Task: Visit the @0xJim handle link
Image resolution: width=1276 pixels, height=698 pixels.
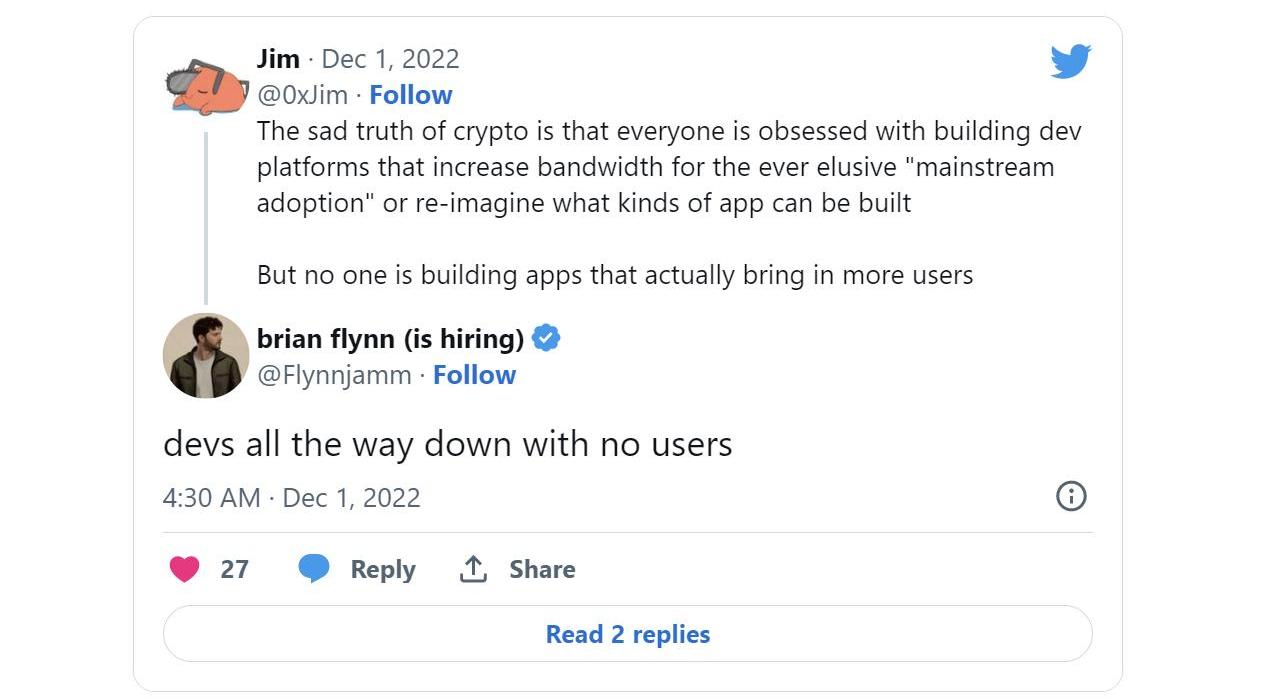Action: 302,95
